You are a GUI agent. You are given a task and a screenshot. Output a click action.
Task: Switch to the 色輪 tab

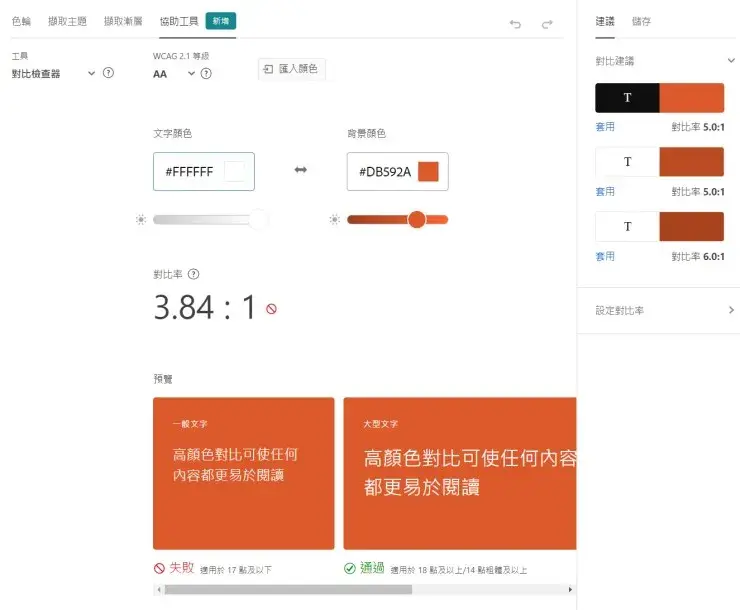[x=21, y=21]
